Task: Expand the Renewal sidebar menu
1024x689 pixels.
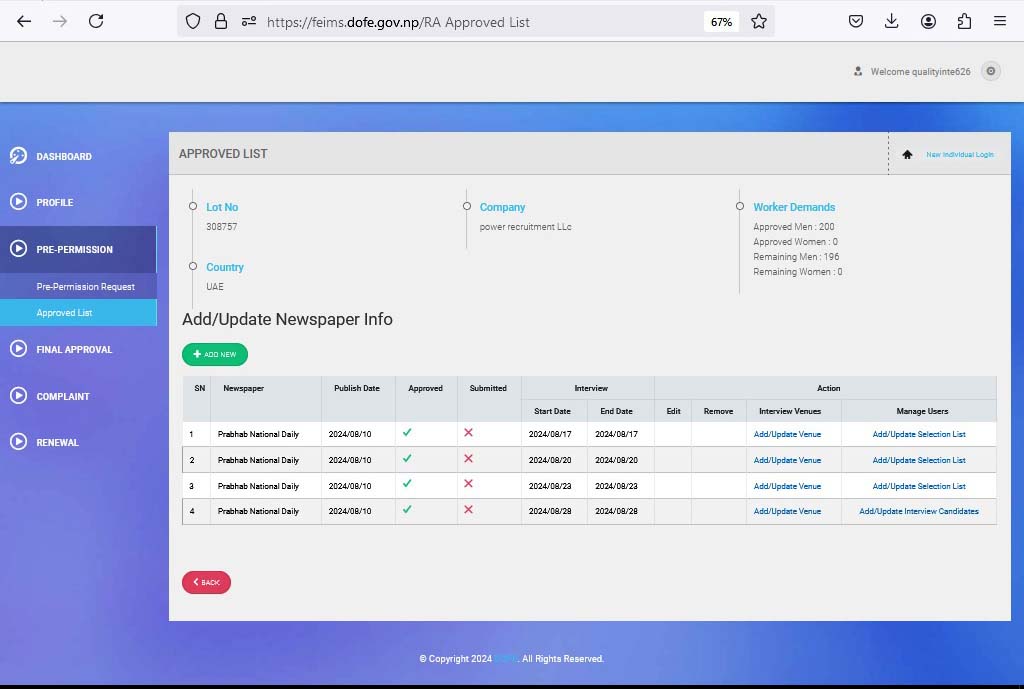Action: [57, 442]
